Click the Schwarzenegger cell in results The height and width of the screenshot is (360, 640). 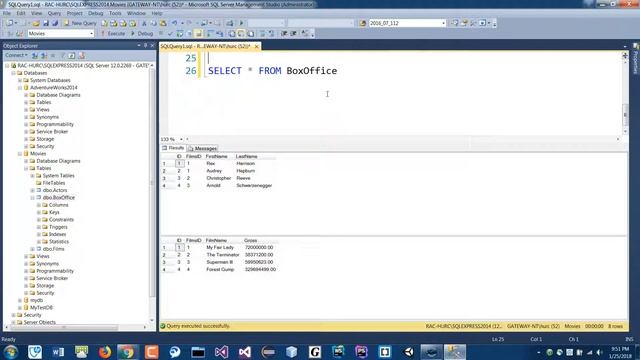pyautogui.click(x=254, y=186)
